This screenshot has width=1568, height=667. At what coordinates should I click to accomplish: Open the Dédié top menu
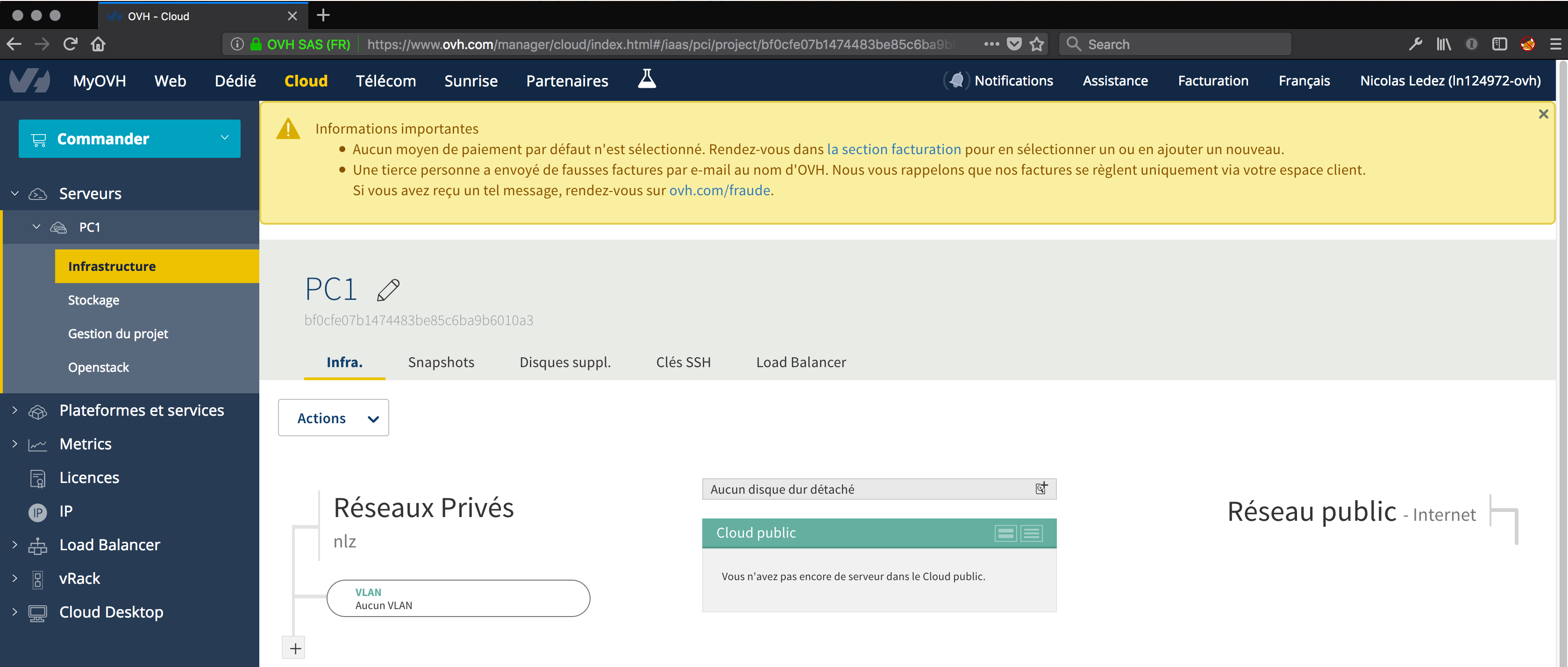[x=235, y=80]
